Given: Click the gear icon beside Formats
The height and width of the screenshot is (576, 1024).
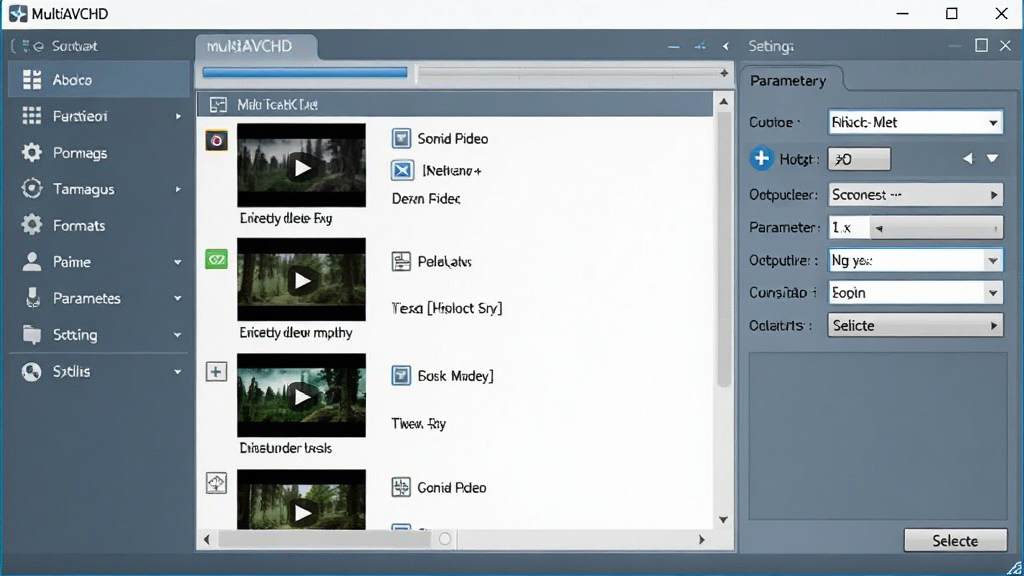Looking at the screenshot, I should (31, 225).
